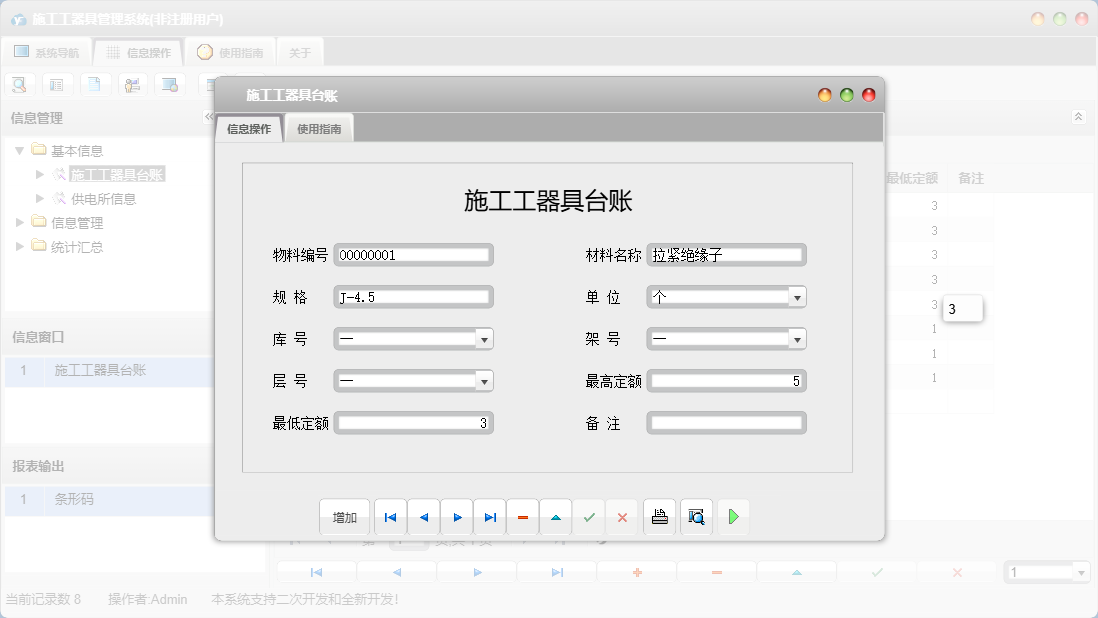Click the monitor-shaped toolbar icon
Image resolution: width=1098 pixels, height=618 pixels.
pos(170,84)
